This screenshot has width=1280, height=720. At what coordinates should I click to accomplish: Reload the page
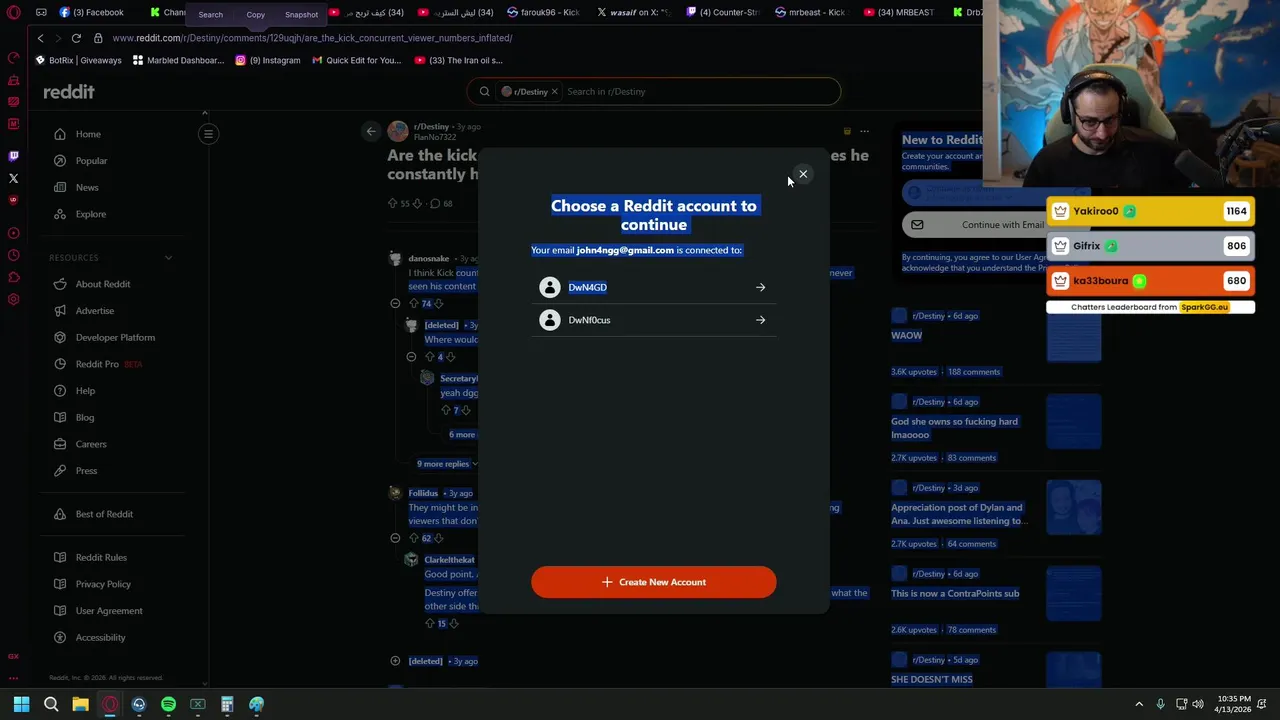[76, 38]
